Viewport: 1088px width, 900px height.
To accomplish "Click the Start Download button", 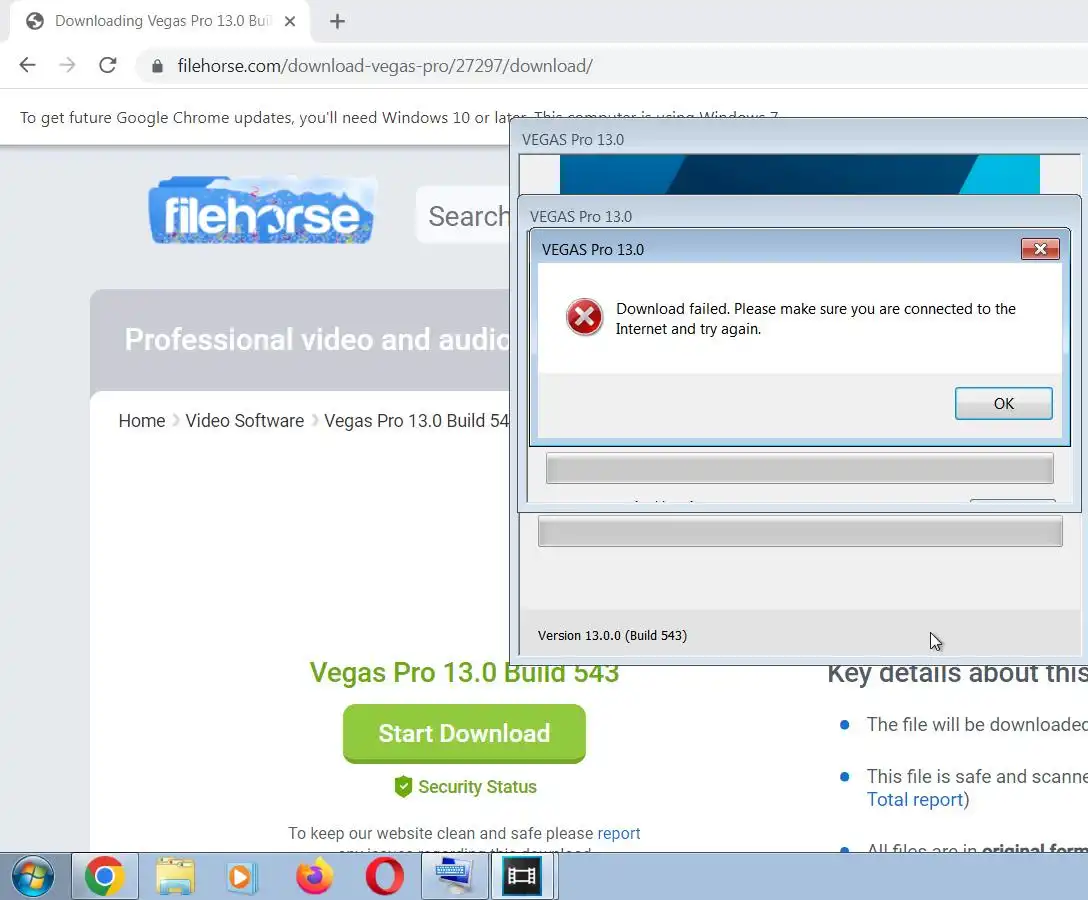I will coord(464,733).
